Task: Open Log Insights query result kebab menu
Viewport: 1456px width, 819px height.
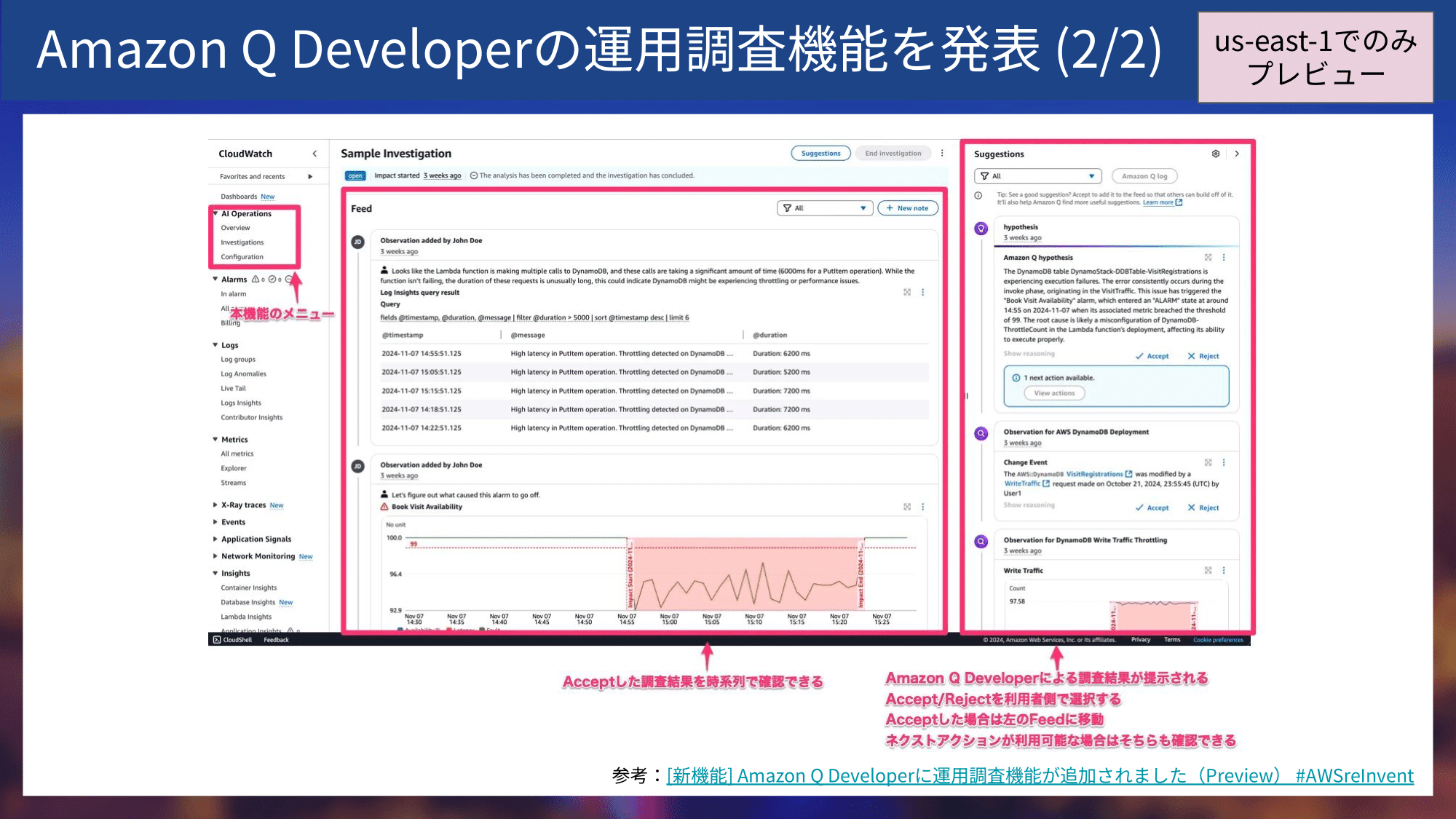Action: coord(923,292)
